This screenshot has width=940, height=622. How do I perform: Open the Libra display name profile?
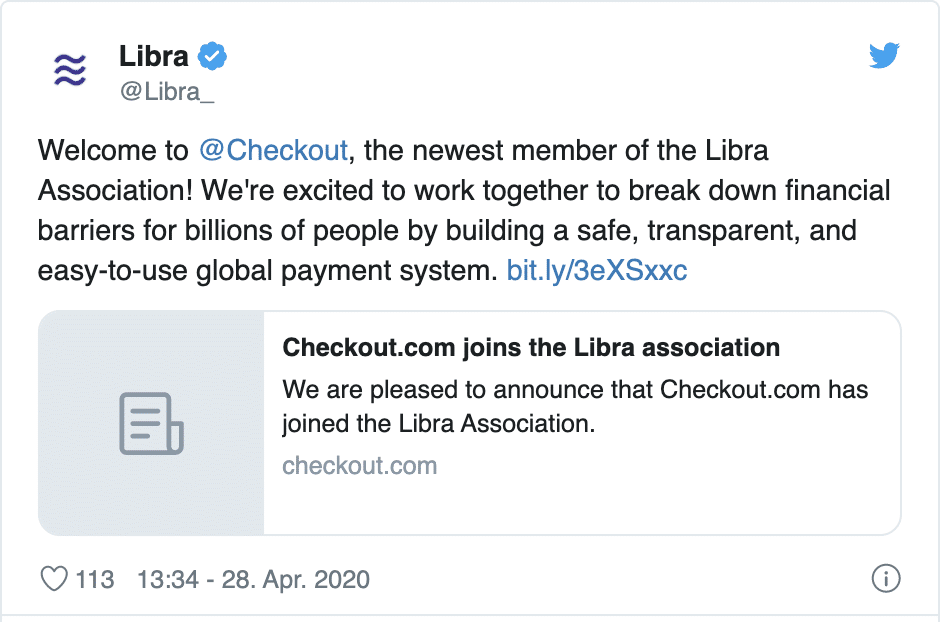[x=153, y=56]
